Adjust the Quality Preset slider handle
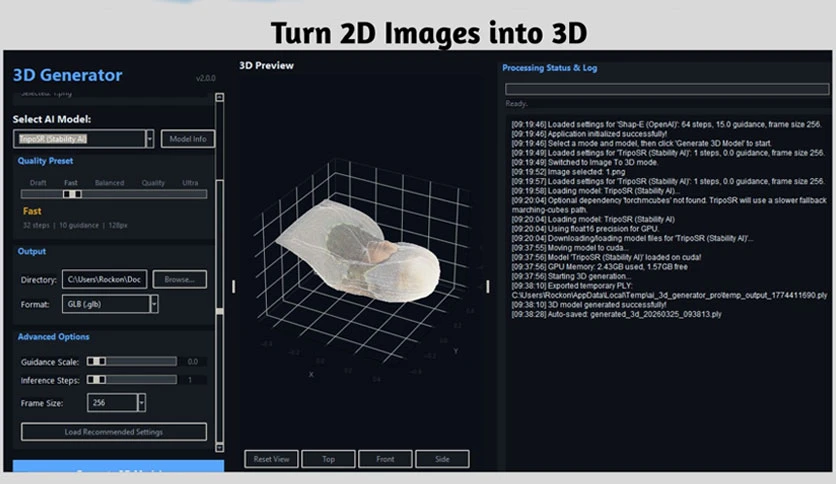The width and height of the screenshot is (836, 484). pos(72,194)
